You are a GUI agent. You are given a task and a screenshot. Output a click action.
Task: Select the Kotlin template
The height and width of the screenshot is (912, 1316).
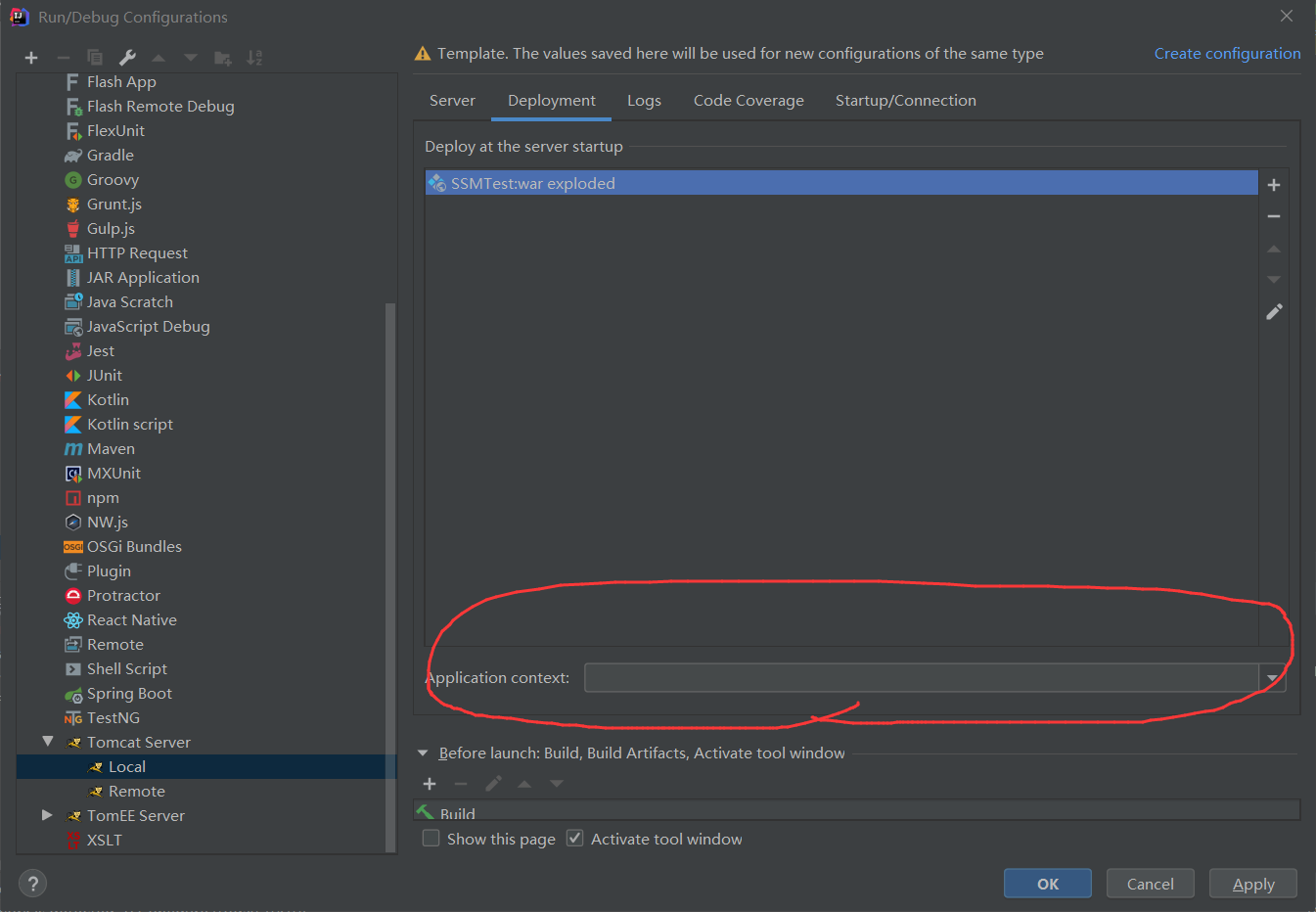click(x=108, y=400)
